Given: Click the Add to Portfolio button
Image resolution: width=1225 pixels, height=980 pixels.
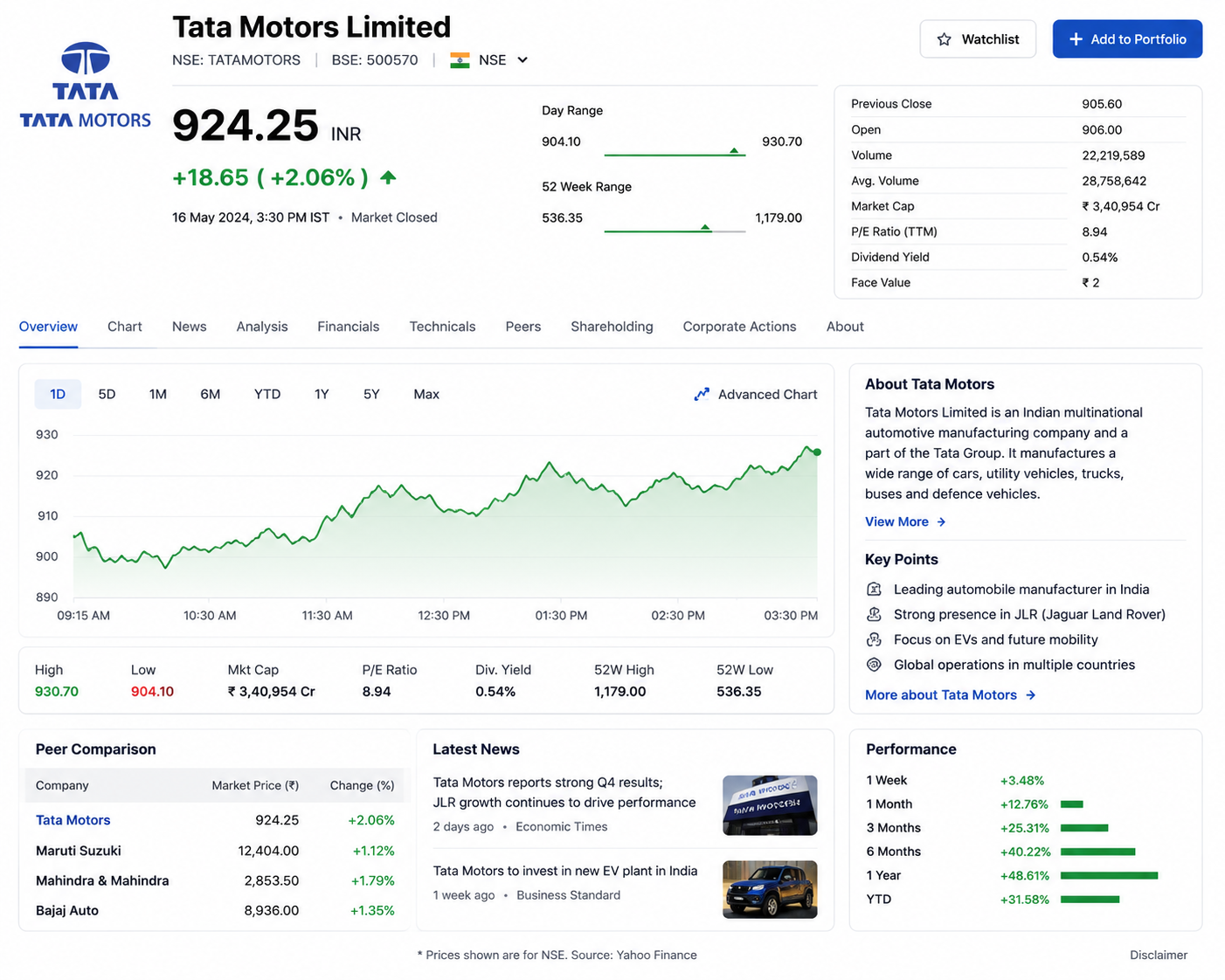Looking at the screenshot, I should (1127, 39).
